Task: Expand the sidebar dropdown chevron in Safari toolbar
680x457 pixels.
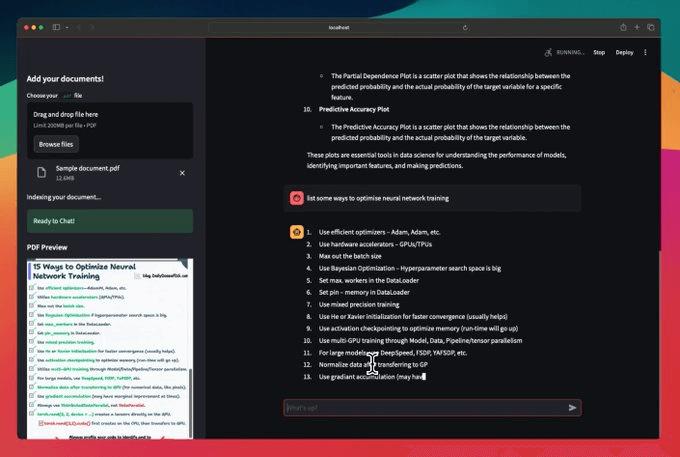Action: 67,27
